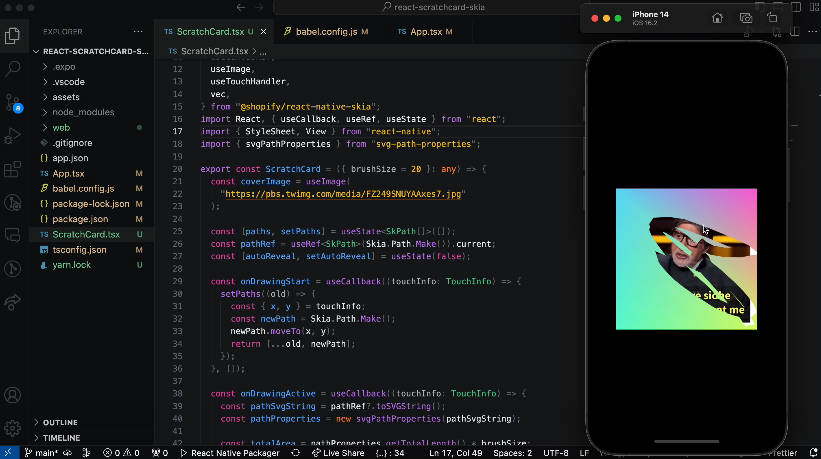Collapse REACT-SCRATCHCARD-S root folder

[36, 51]
